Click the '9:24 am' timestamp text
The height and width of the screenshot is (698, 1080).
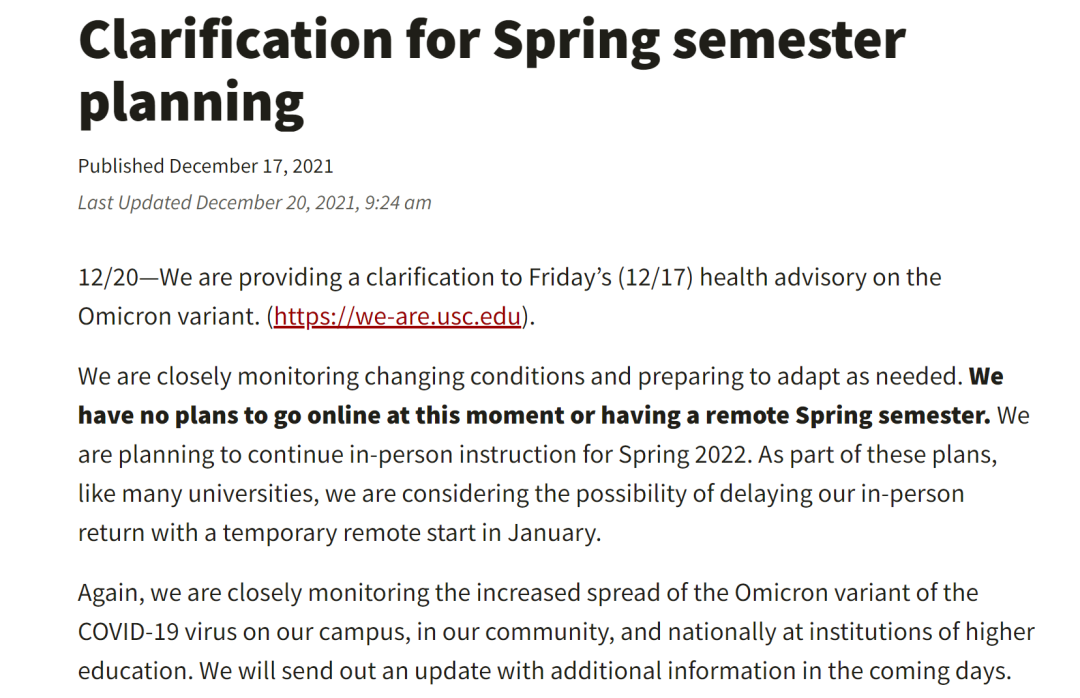398,203
